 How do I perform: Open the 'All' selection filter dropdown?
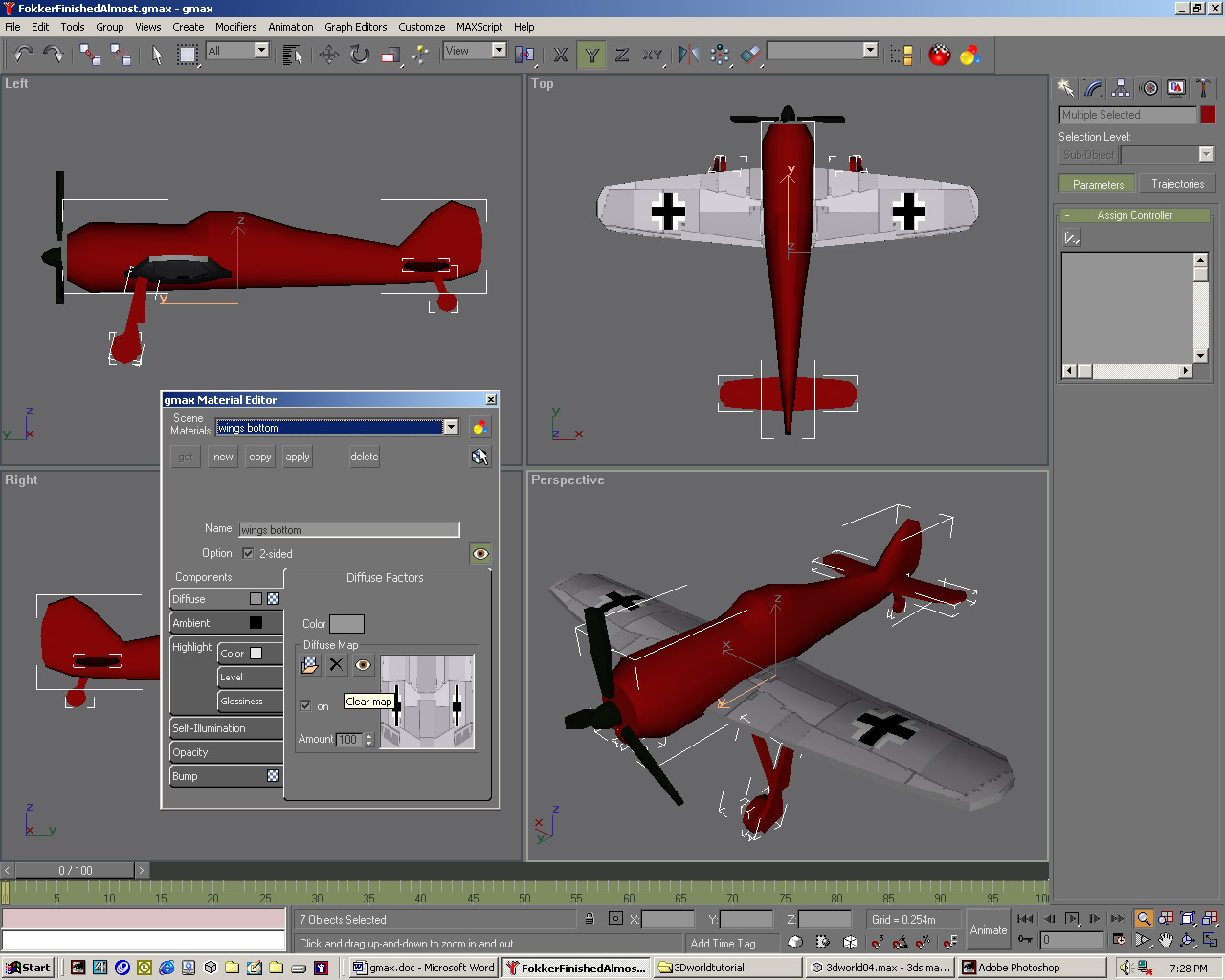pyautogui.click(x=261, y=51)
